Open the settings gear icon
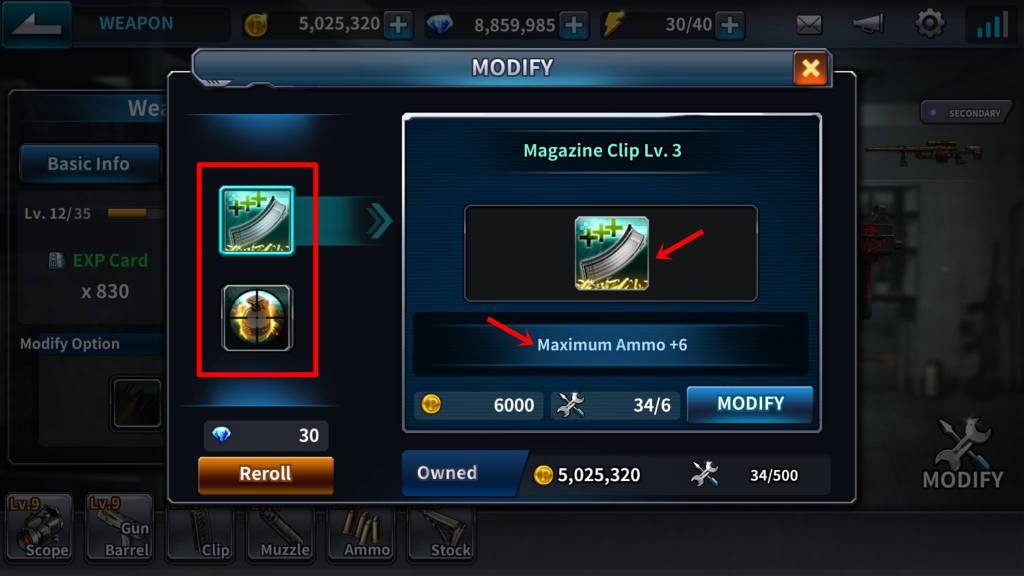 click(930, 24)
